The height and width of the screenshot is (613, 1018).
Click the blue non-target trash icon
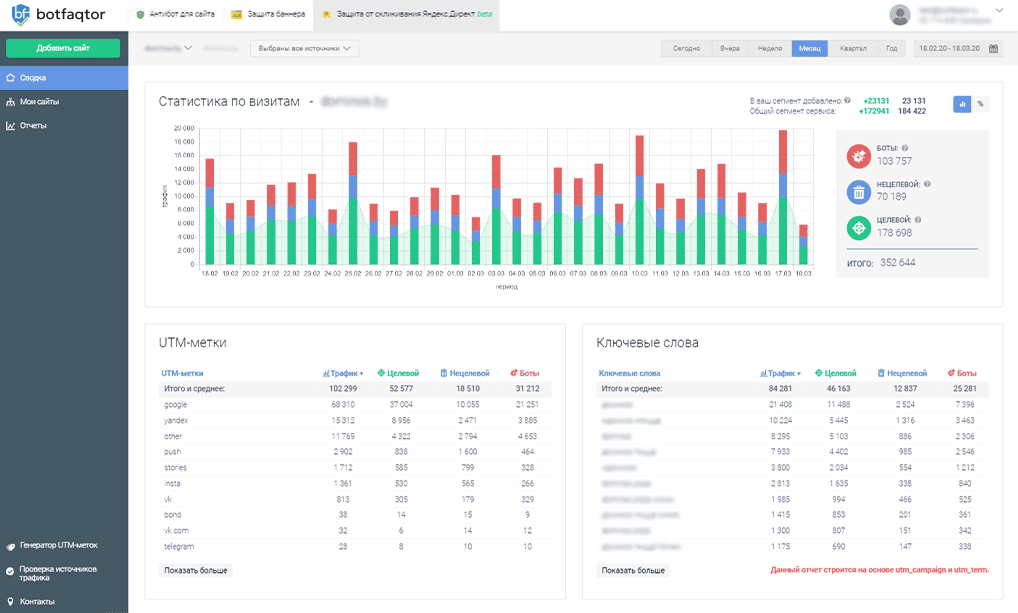pos(859,192)
